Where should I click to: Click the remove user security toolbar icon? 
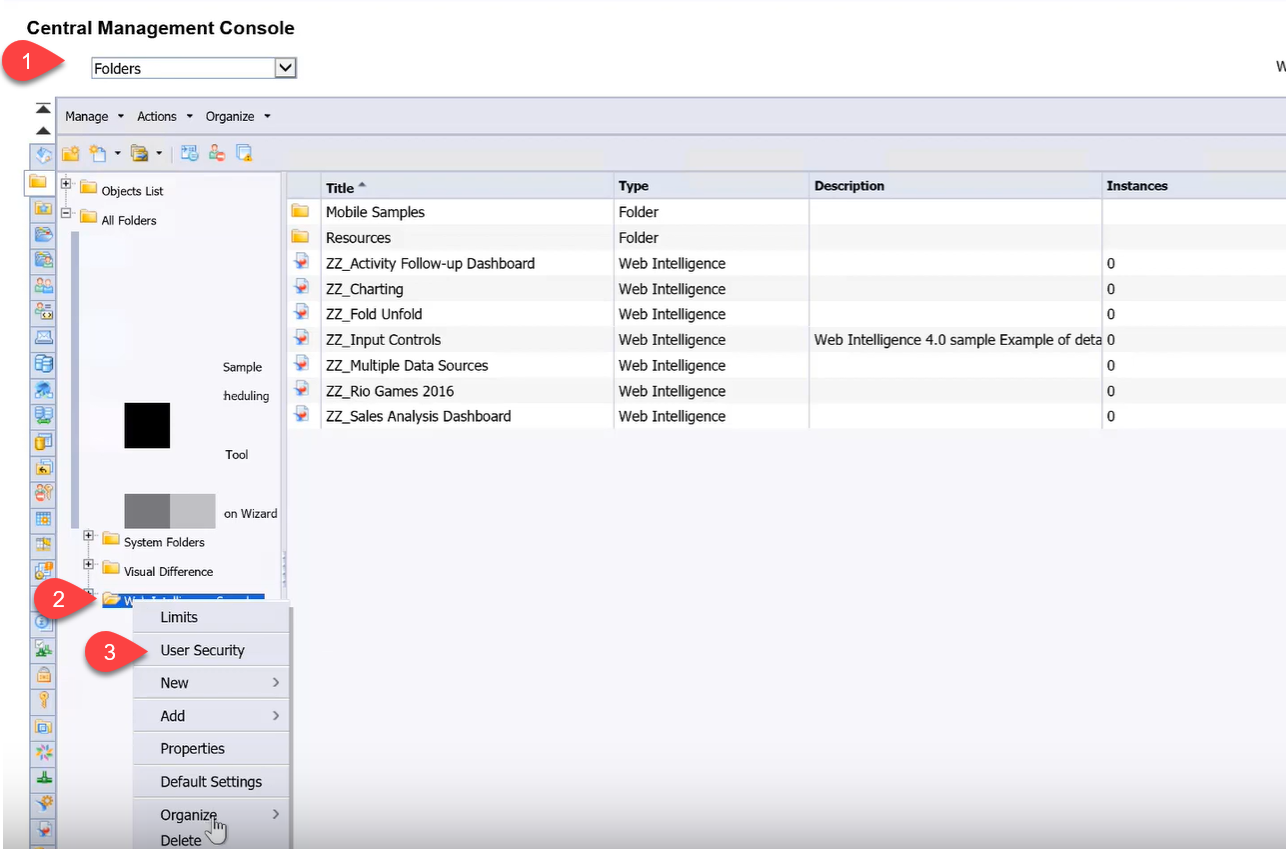(215, 155)
